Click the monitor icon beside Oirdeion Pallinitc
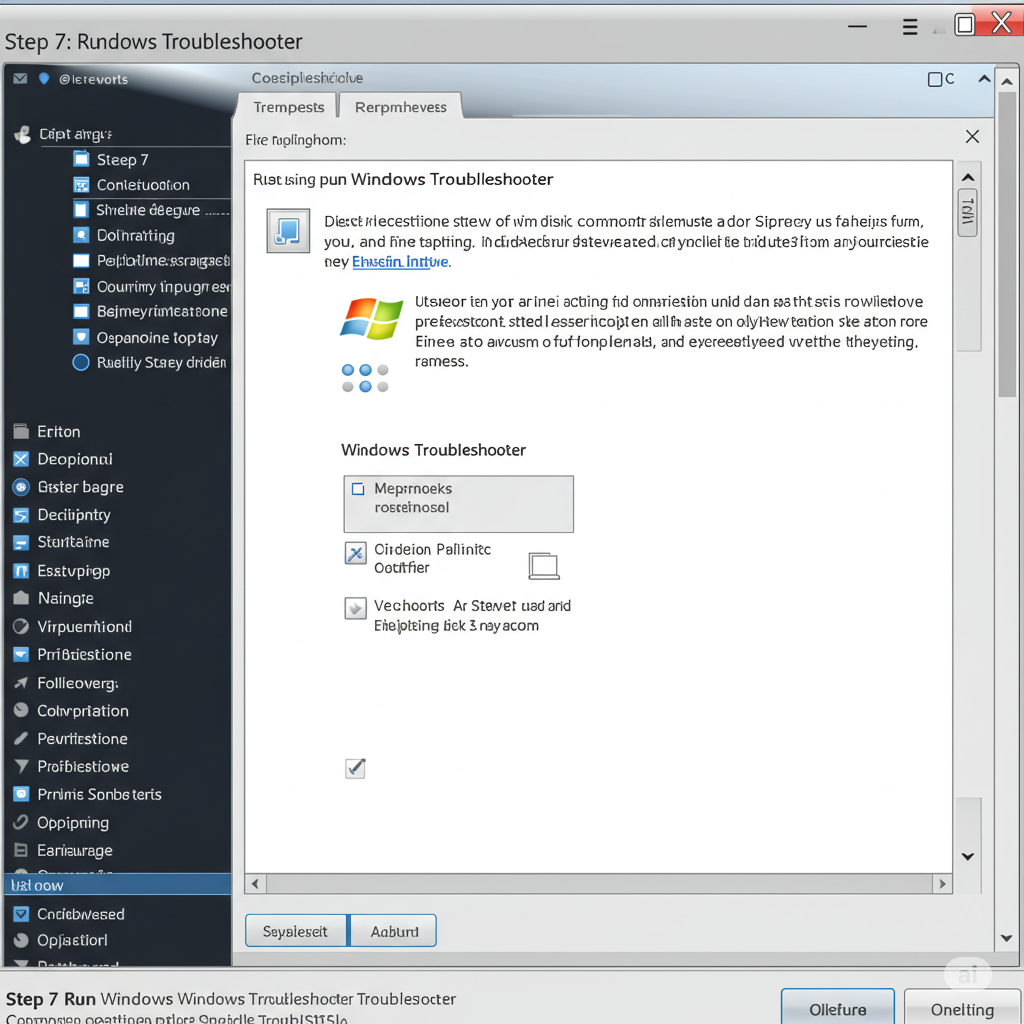This screenshot has width=1024, height=1024. [x=543, y=566]
